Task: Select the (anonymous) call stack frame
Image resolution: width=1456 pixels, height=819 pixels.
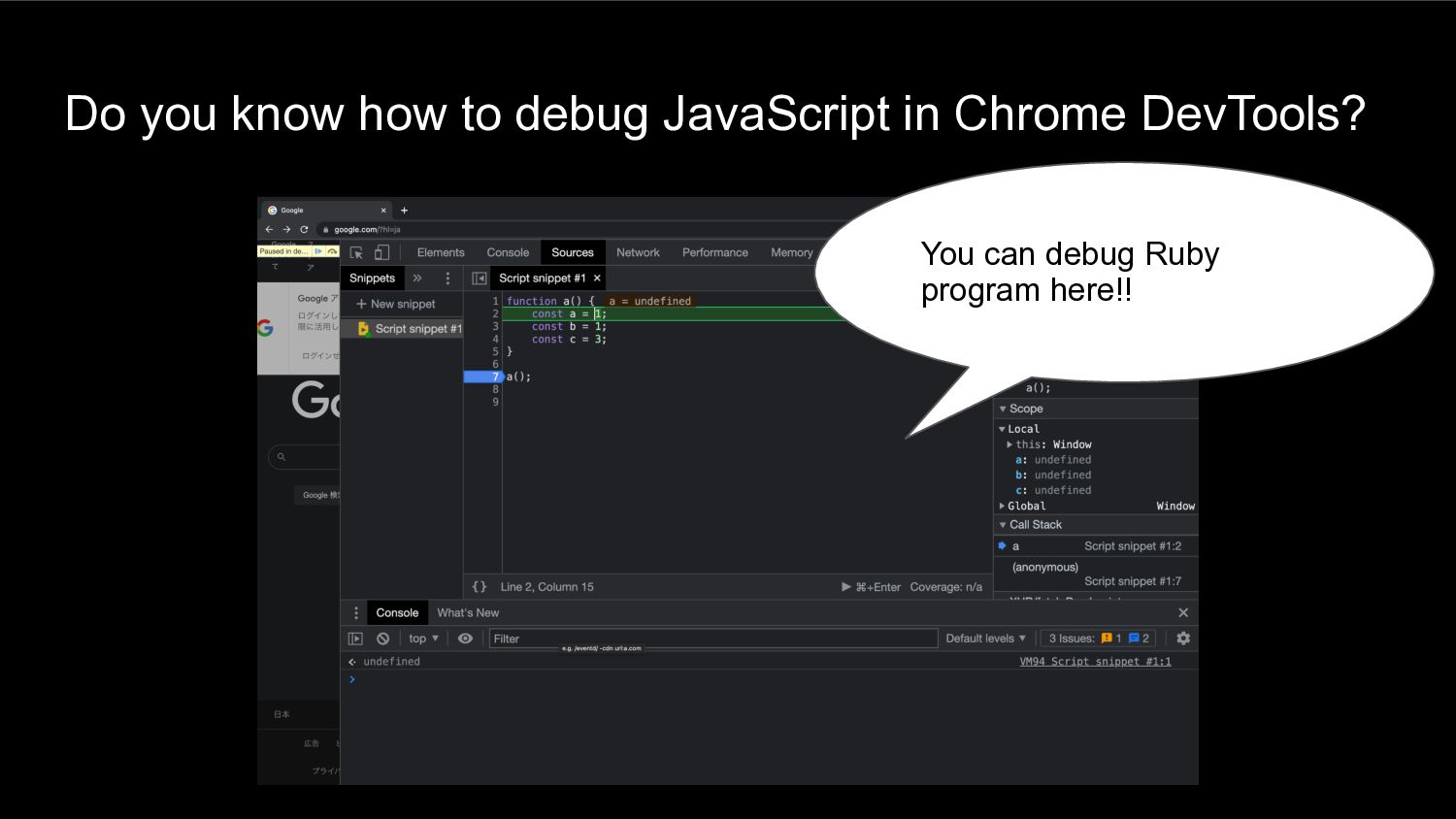Action: (x=1096, y=573)
